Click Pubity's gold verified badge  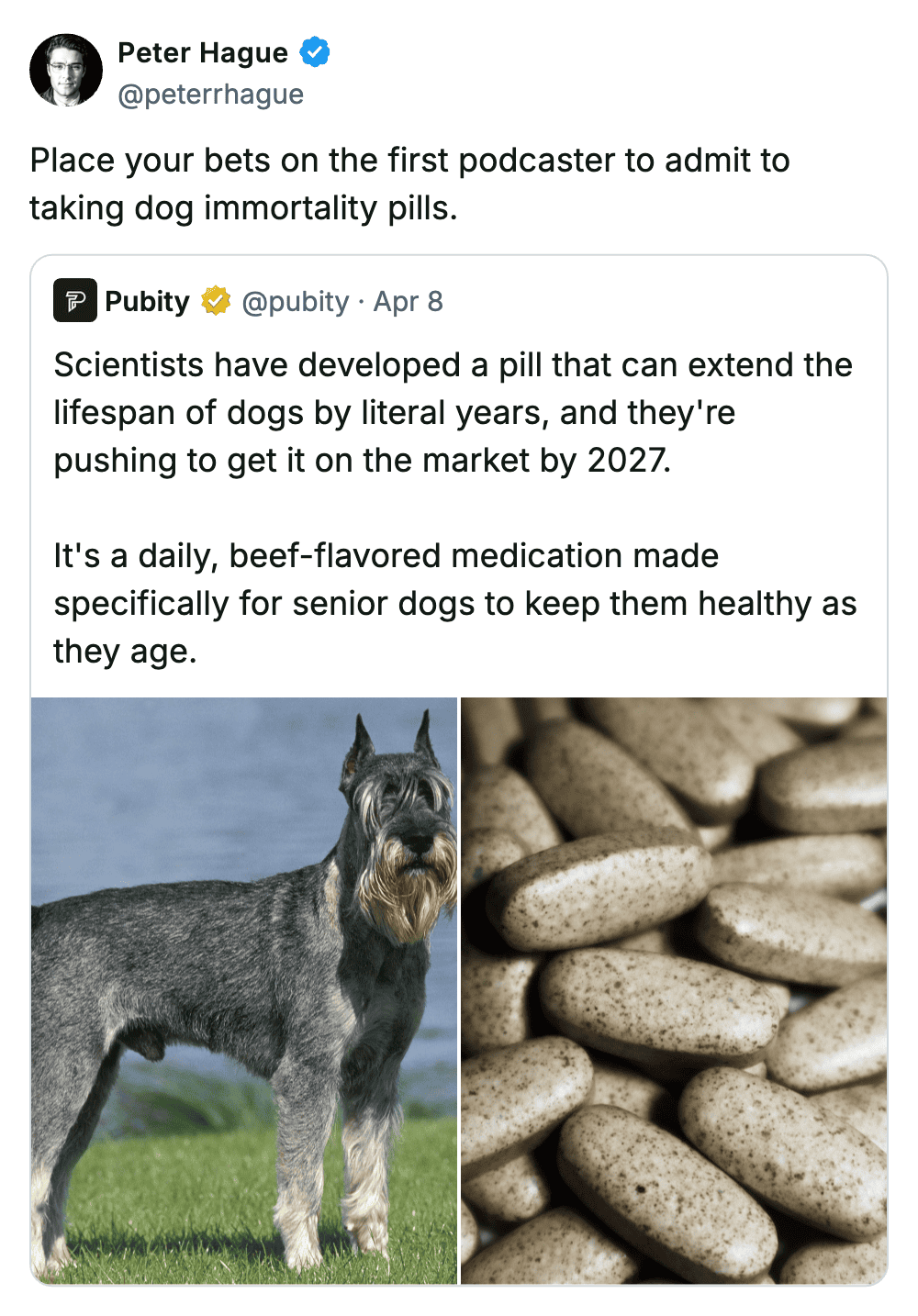(x=216, y=301)
